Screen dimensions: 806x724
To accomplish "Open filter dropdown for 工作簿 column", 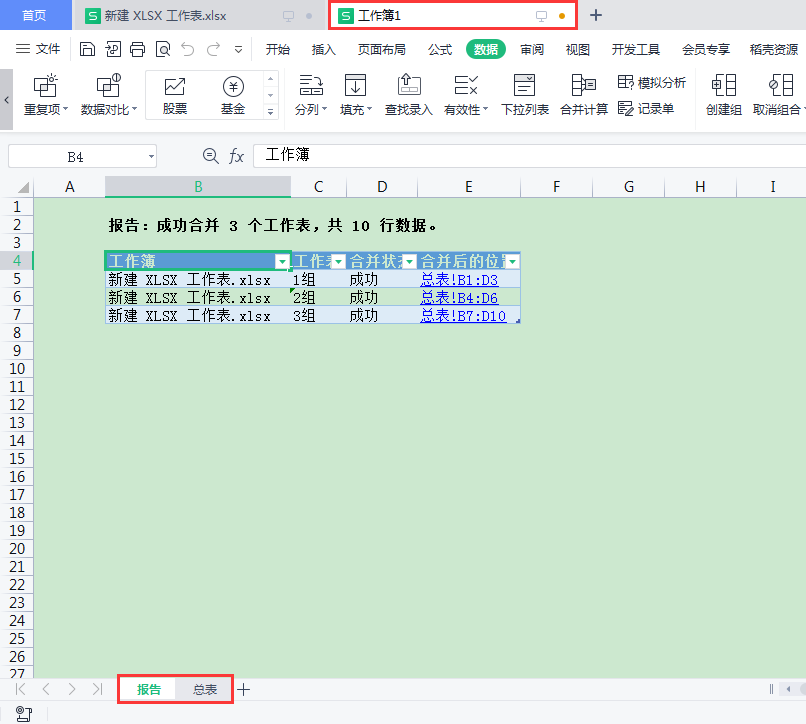I will (282, 262).
